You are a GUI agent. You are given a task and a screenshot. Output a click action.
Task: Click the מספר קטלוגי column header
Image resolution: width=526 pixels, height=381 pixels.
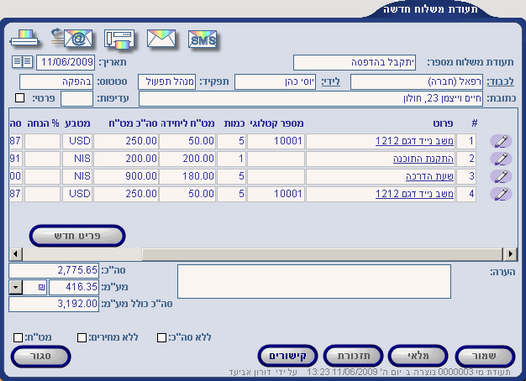(277, 123)
